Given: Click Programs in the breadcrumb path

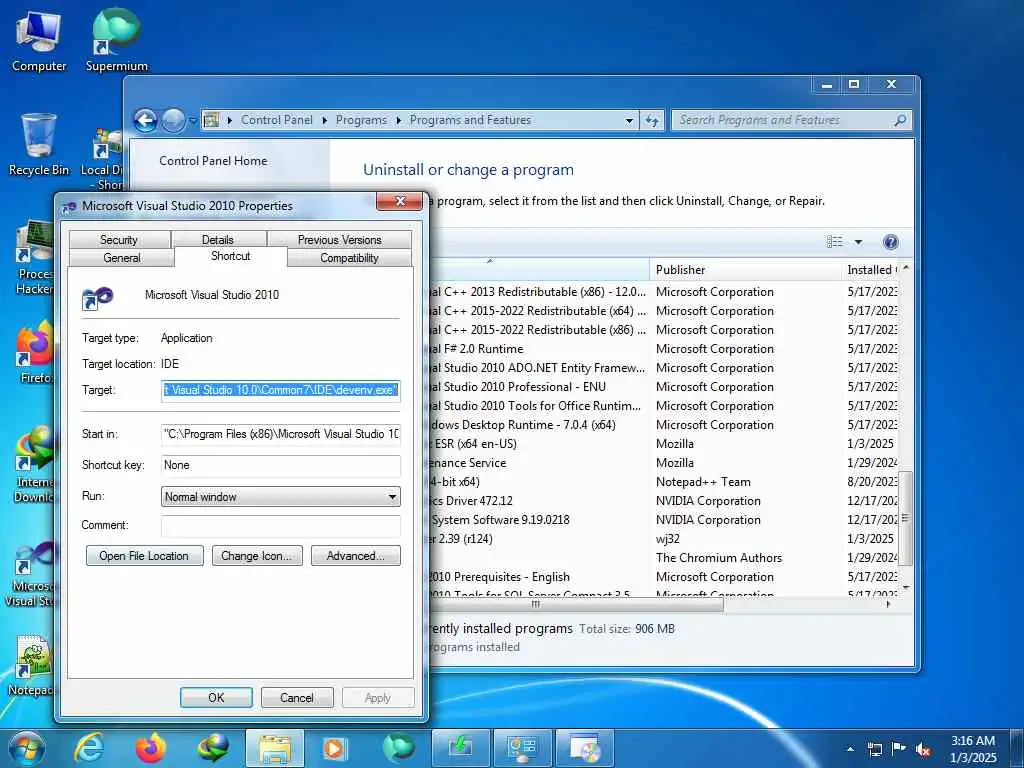Looking at the screenshot, I should click(361, 120).
